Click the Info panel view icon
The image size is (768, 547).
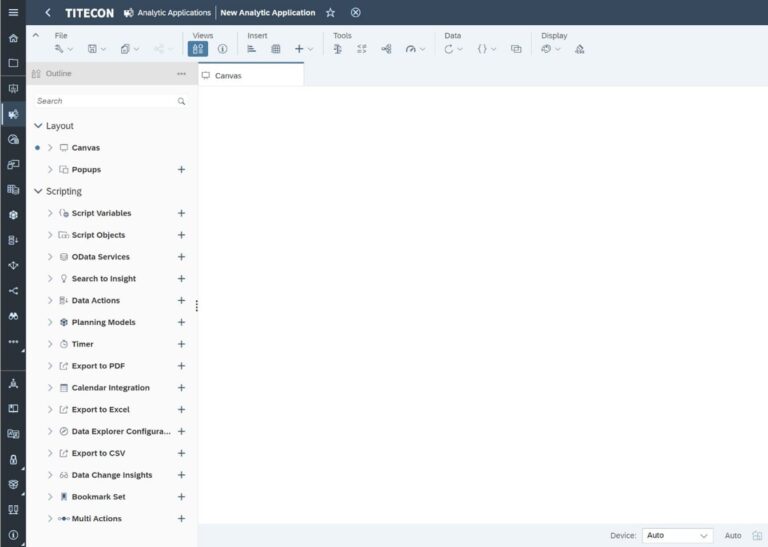click(222, 49)
